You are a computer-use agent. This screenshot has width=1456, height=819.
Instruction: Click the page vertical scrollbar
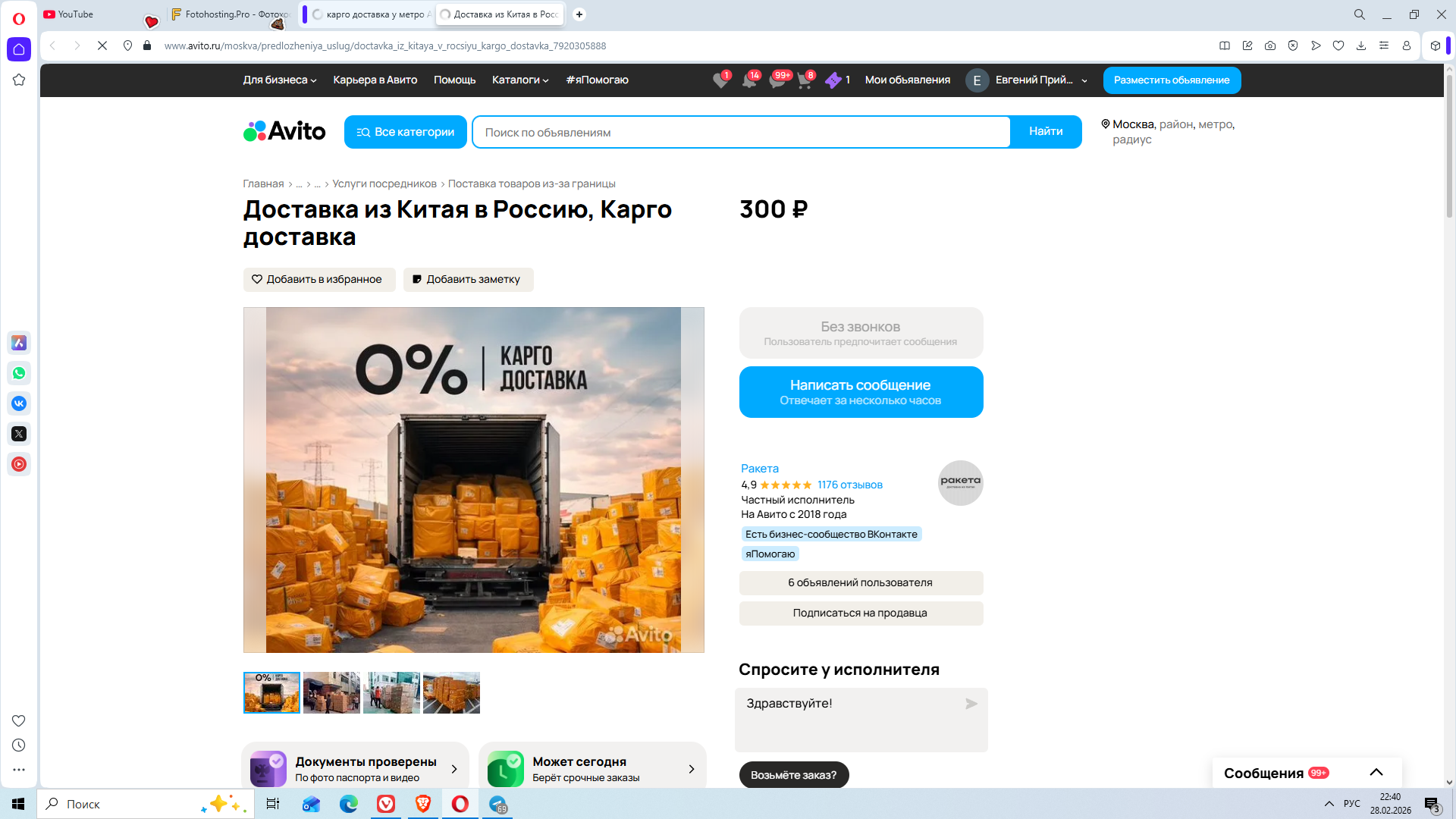pos(1448,144)
